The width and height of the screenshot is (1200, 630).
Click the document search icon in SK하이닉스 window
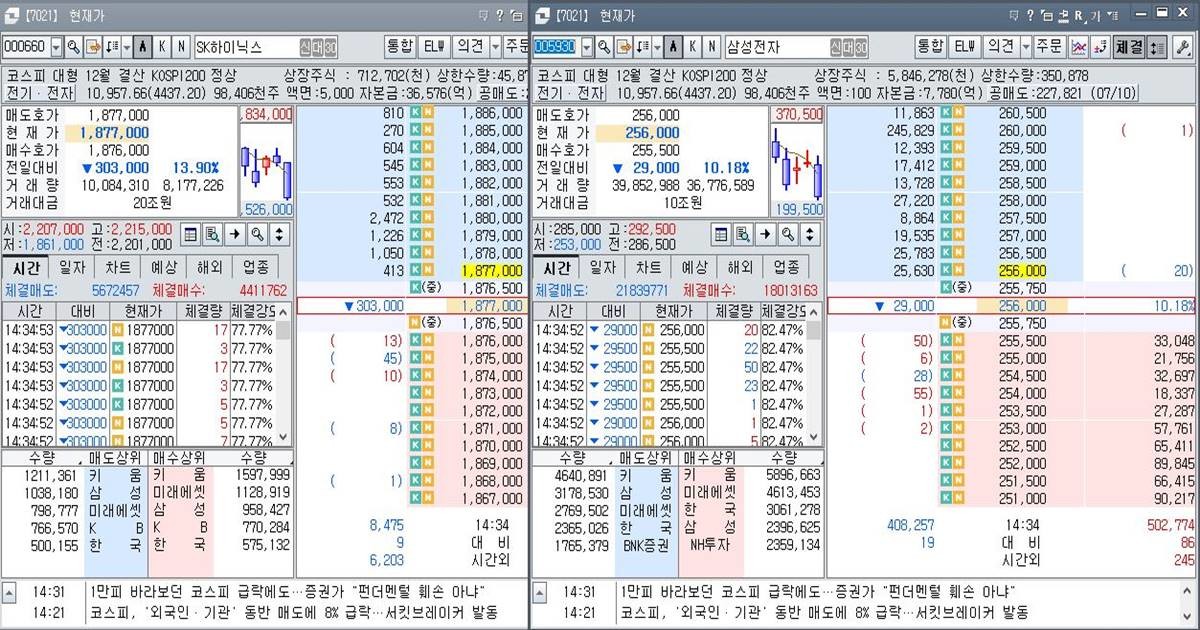[212, 234]
